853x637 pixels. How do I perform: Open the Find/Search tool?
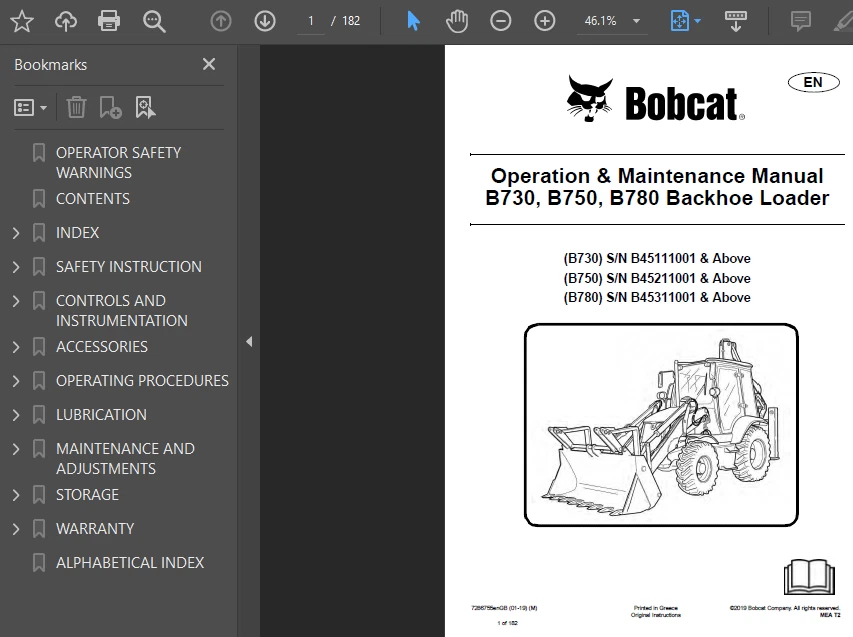[154, 20]
